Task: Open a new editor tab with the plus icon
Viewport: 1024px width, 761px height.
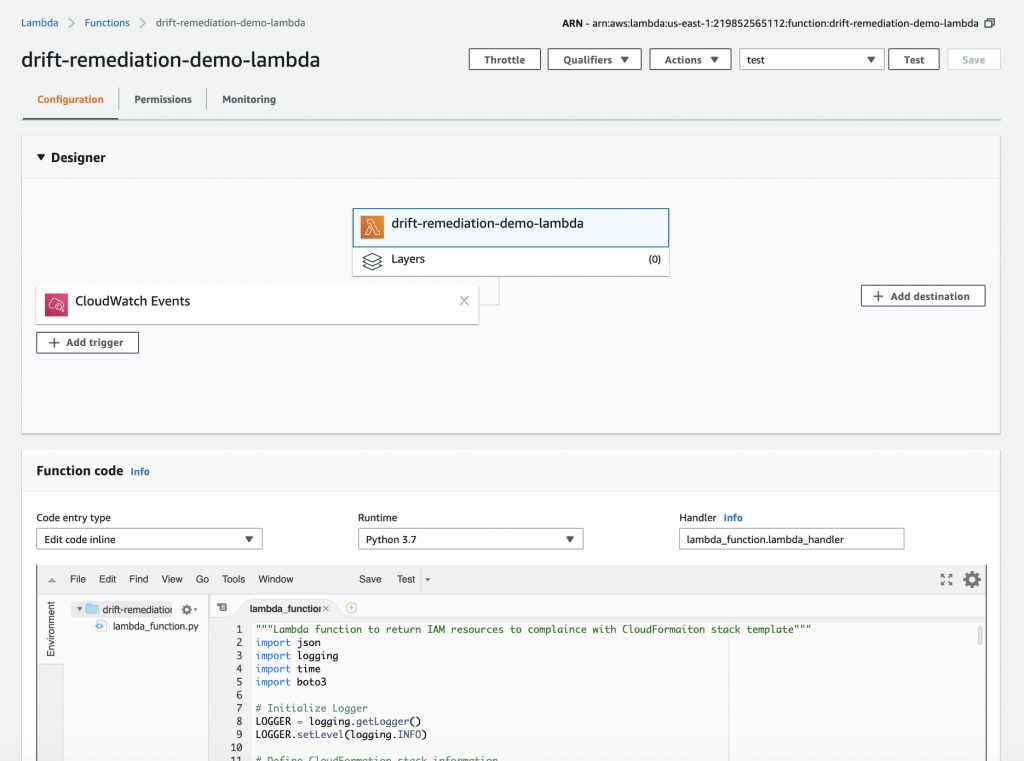Action: click(350, 606)
